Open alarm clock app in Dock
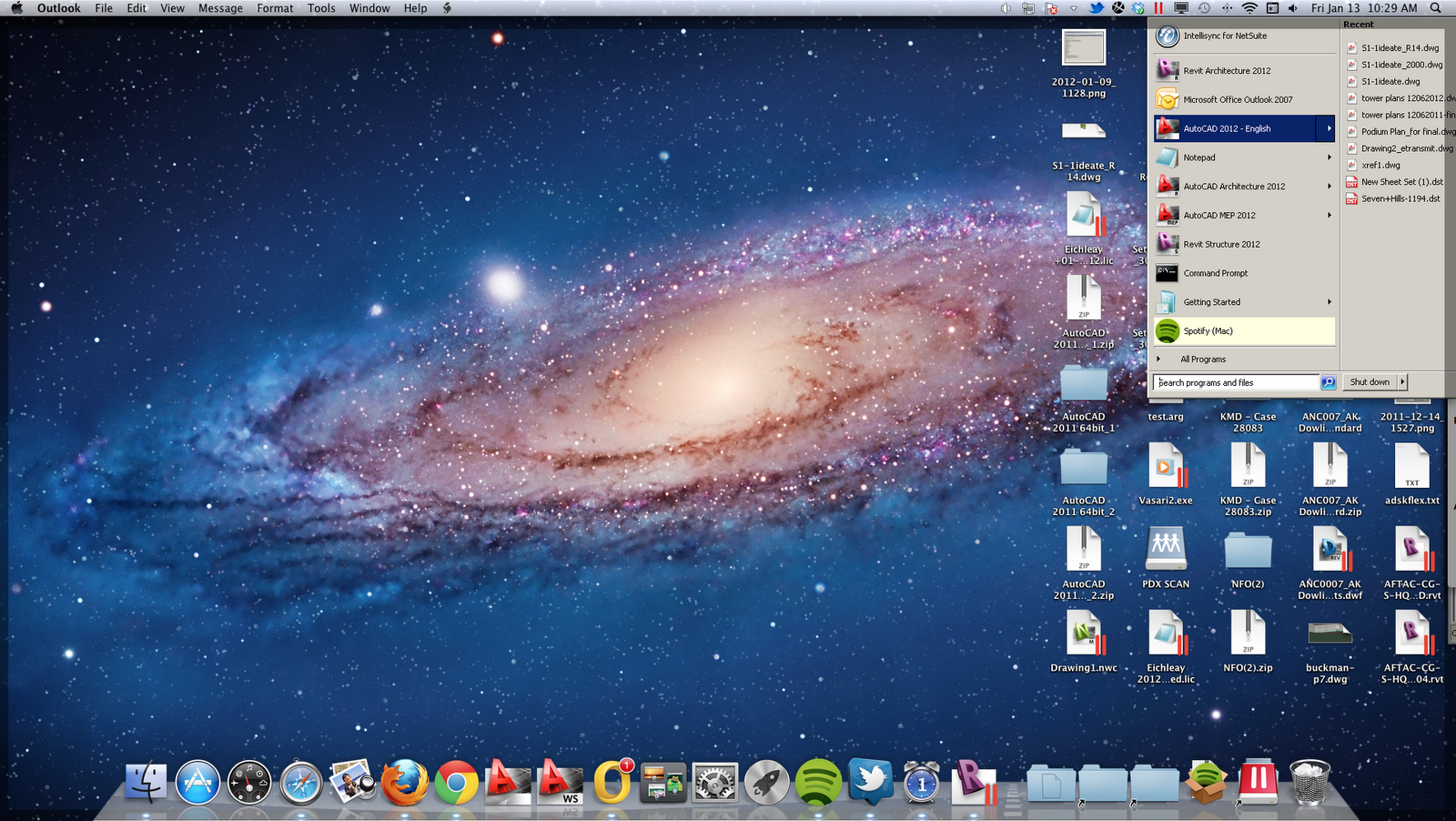 pos(921,782)
